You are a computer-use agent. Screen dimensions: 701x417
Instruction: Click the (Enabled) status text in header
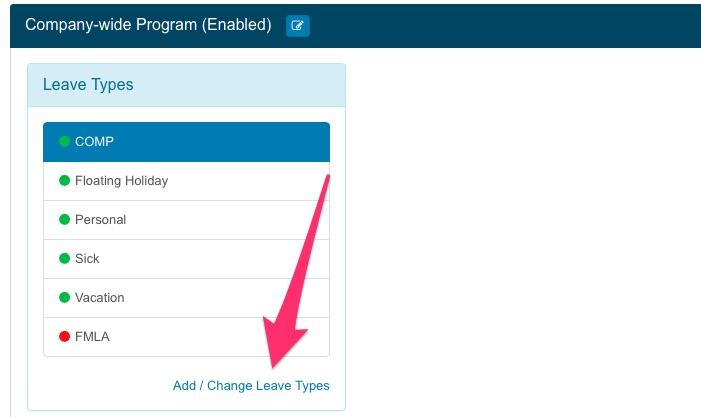[237, 25]
